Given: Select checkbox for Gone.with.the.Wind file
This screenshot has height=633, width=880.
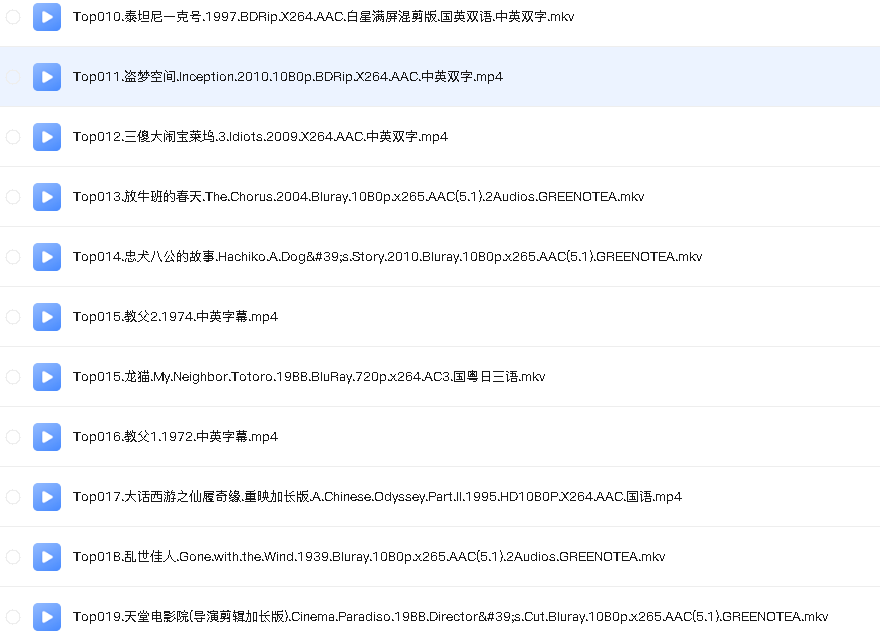Looking at the screenshot, I should 13,557.
